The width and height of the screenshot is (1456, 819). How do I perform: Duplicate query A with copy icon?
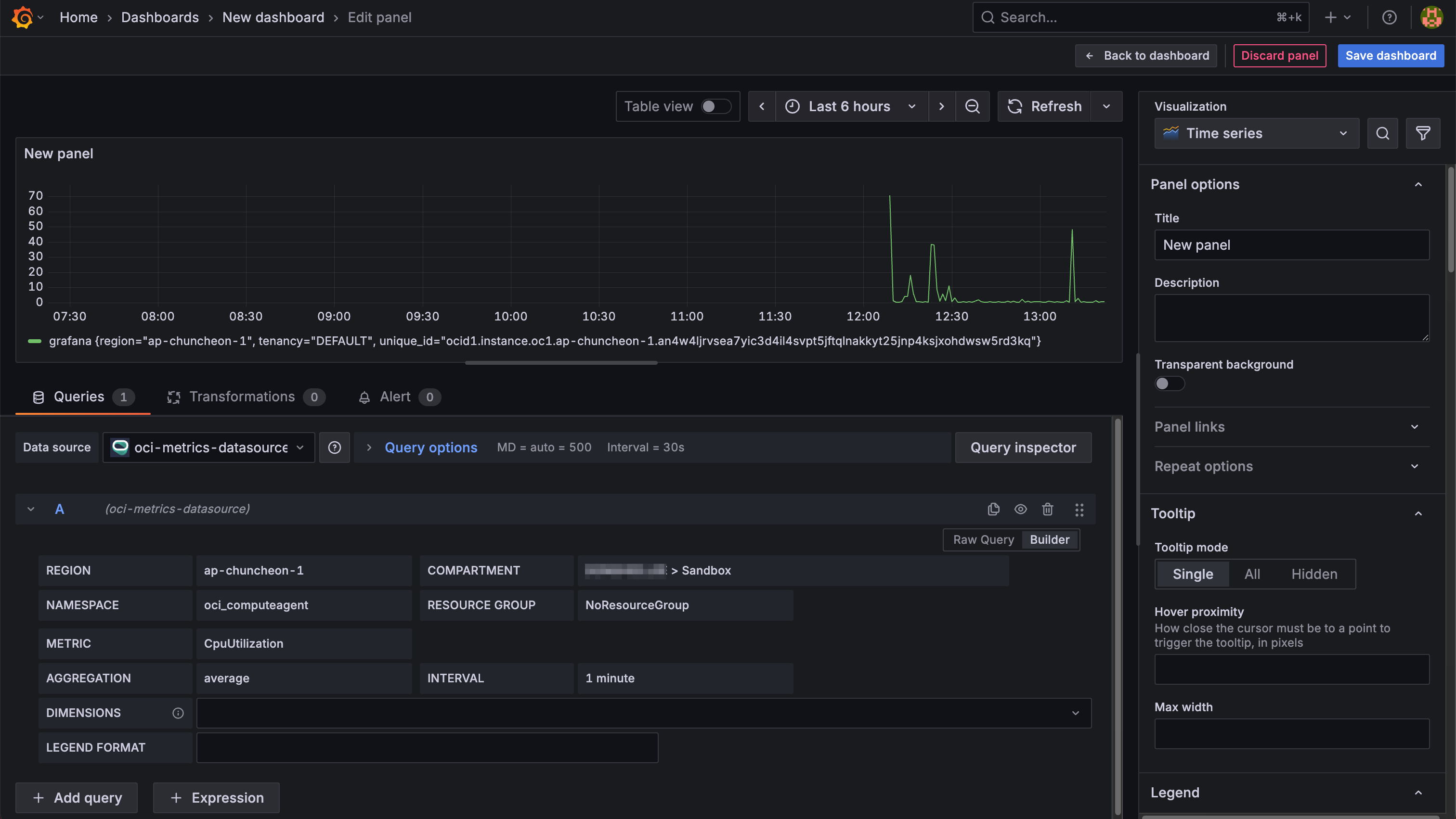(993, 510)
